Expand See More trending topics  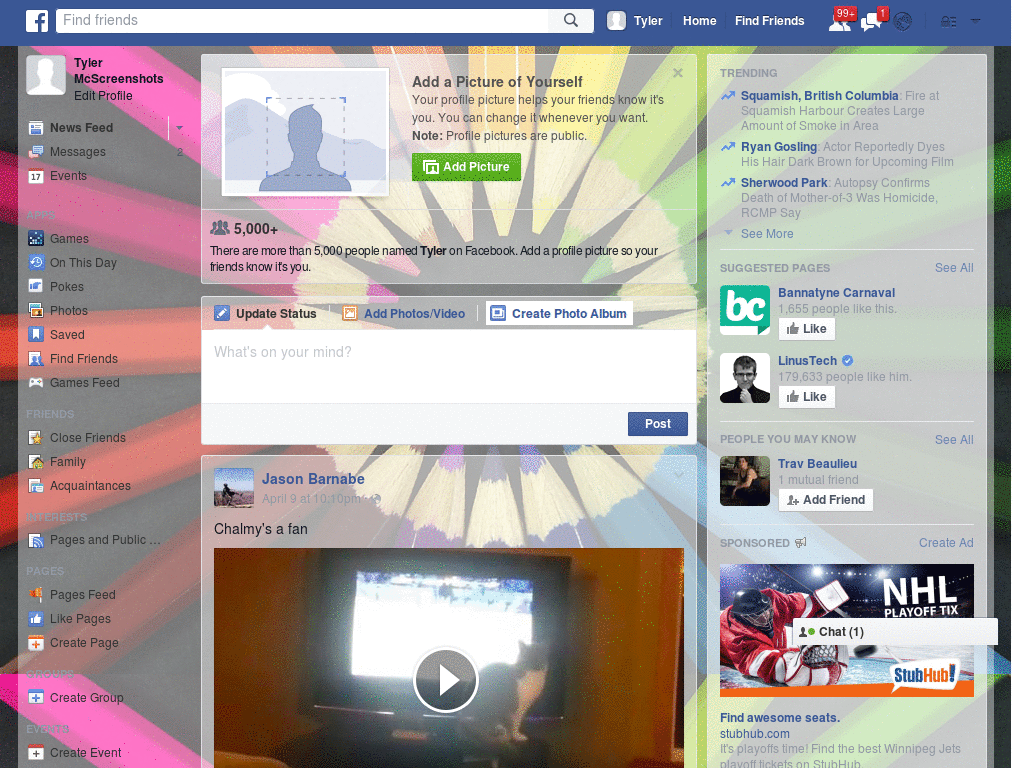767,233
